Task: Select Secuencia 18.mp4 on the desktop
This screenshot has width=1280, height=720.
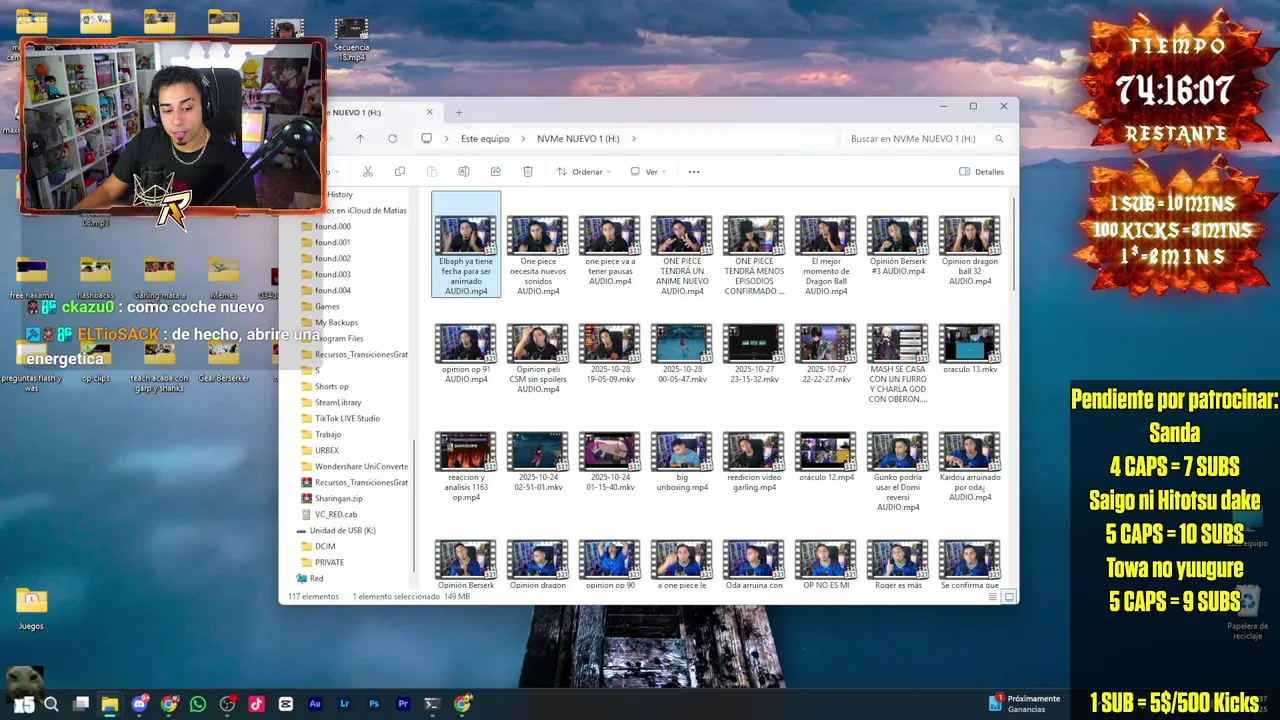Action: (351, 38)
